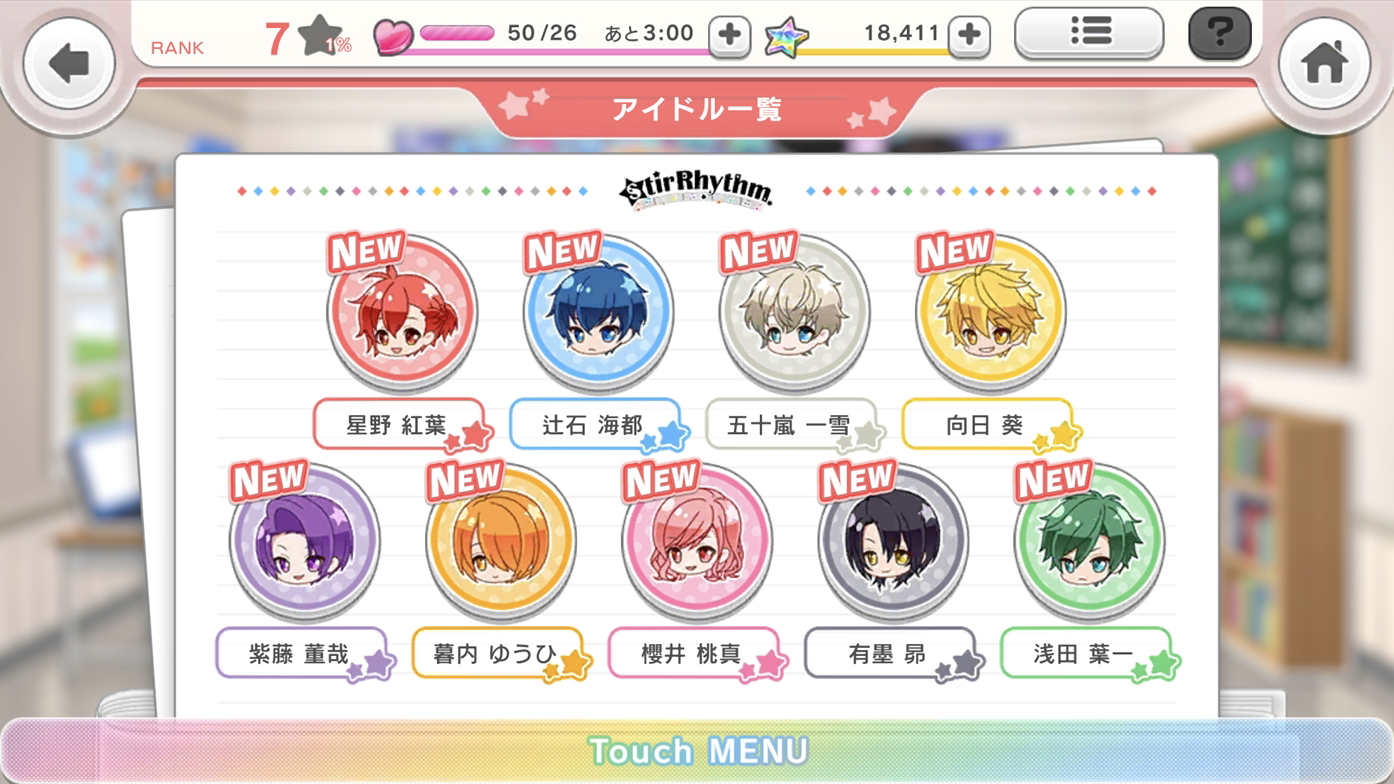1394x784 pixels.
Task: Open the 暮内 ゆうひ name label
Action: (x=500, y=654)
